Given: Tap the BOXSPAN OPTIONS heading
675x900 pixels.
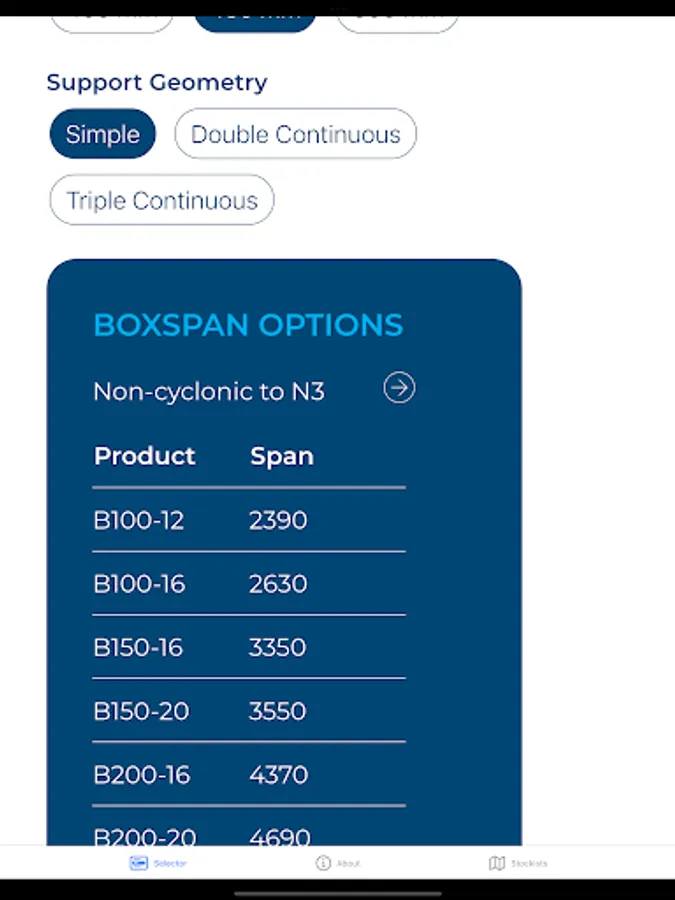Looking at the screenshot, I should (x=248, y=325).
